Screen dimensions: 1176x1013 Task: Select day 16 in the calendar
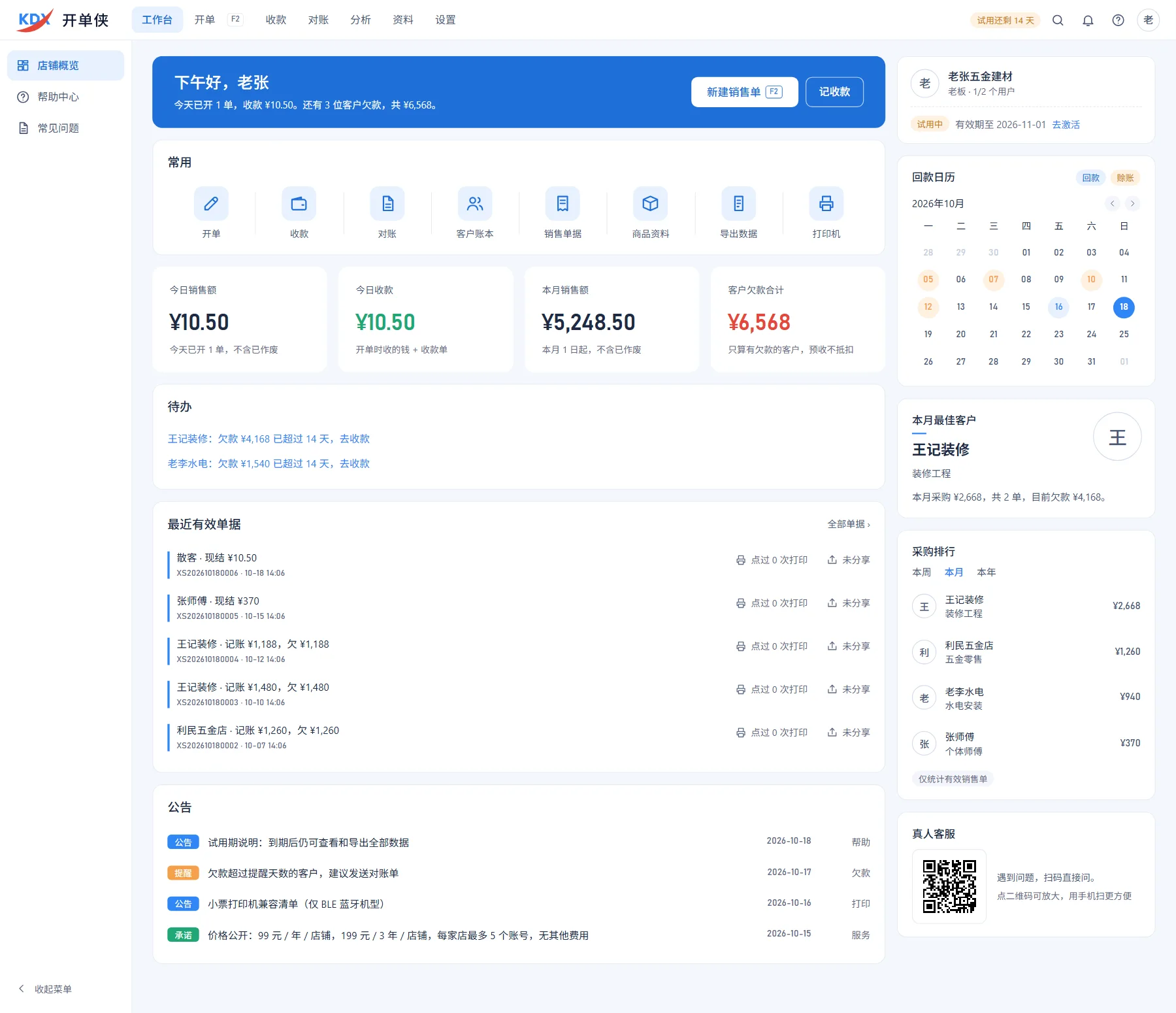1059,307
